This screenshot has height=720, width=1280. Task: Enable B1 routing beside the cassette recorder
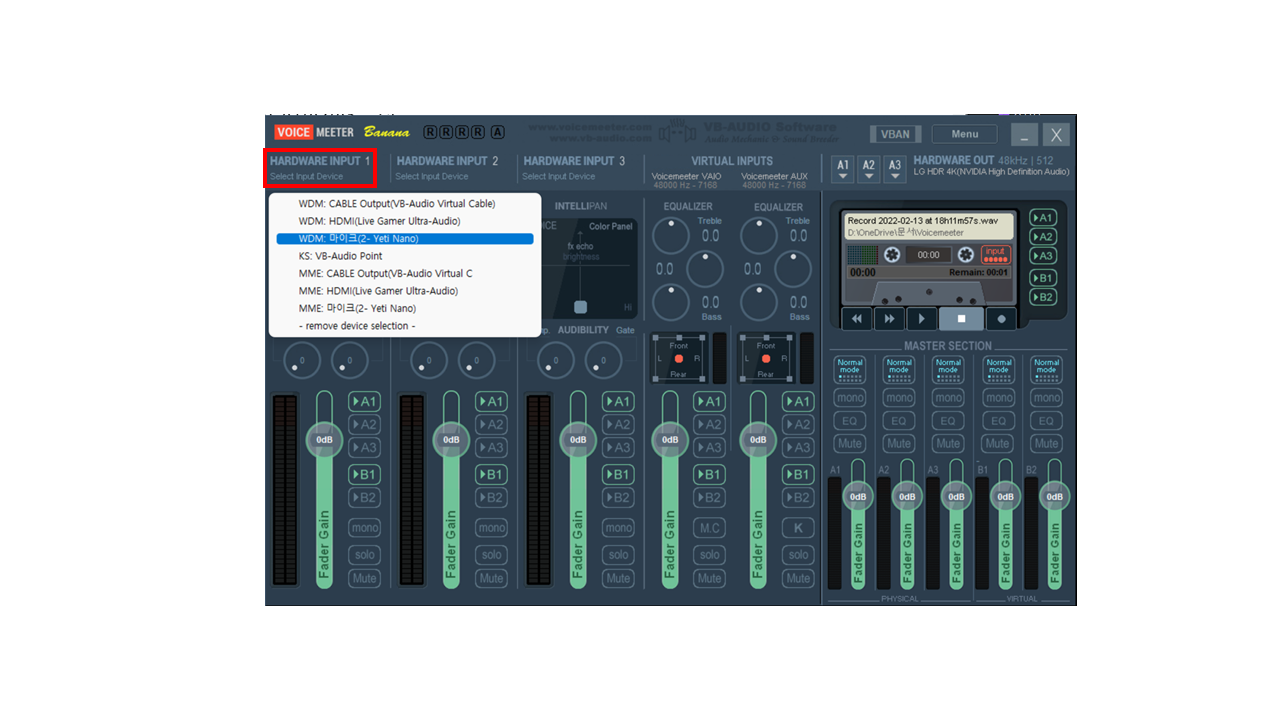[x=1043, y=278]
